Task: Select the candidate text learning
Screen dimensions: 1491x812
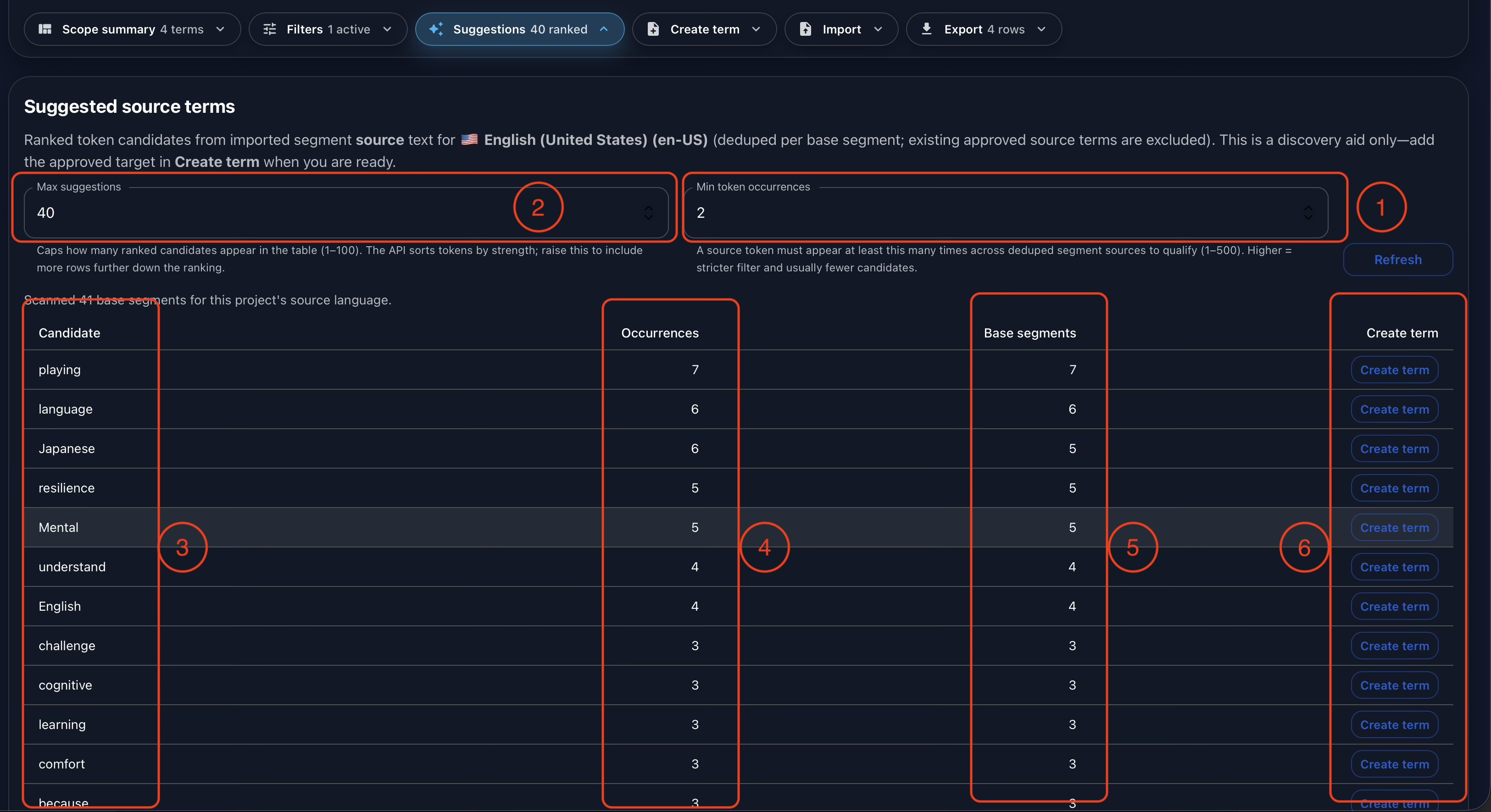Action: 62,724
